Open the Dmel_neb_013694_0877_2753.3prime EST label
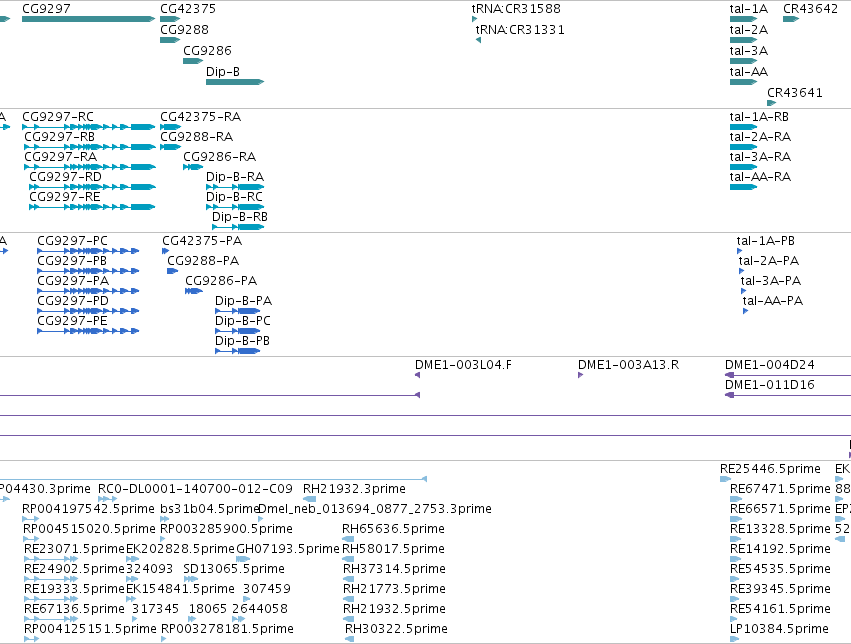The image size is (851, 644). [376, 509]
